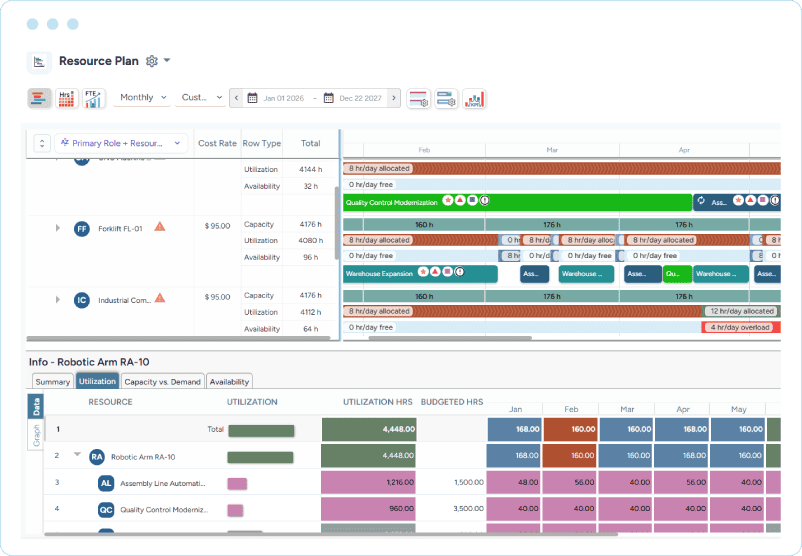This screenshot has width=802, height=556.
Task: Click the pink Quality Control utilization bar
Action: click(235, 510)
